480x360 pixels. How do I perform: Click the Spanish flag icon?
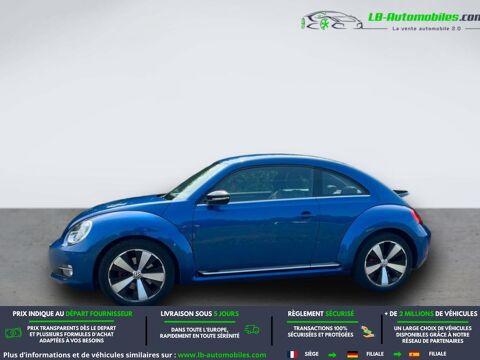(x=414, y=354)
